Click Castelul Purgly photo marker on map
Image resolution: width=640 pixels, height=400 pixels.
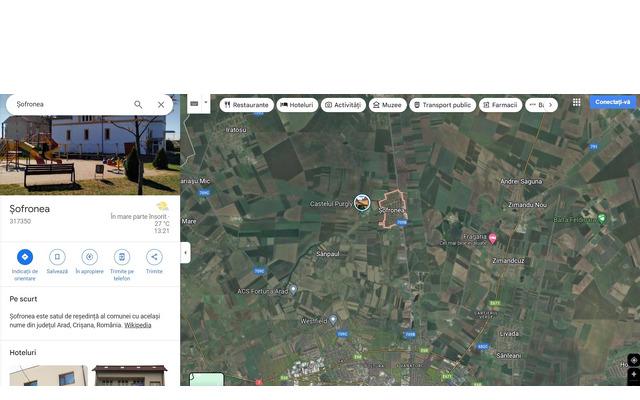click(x=362, y=202)
